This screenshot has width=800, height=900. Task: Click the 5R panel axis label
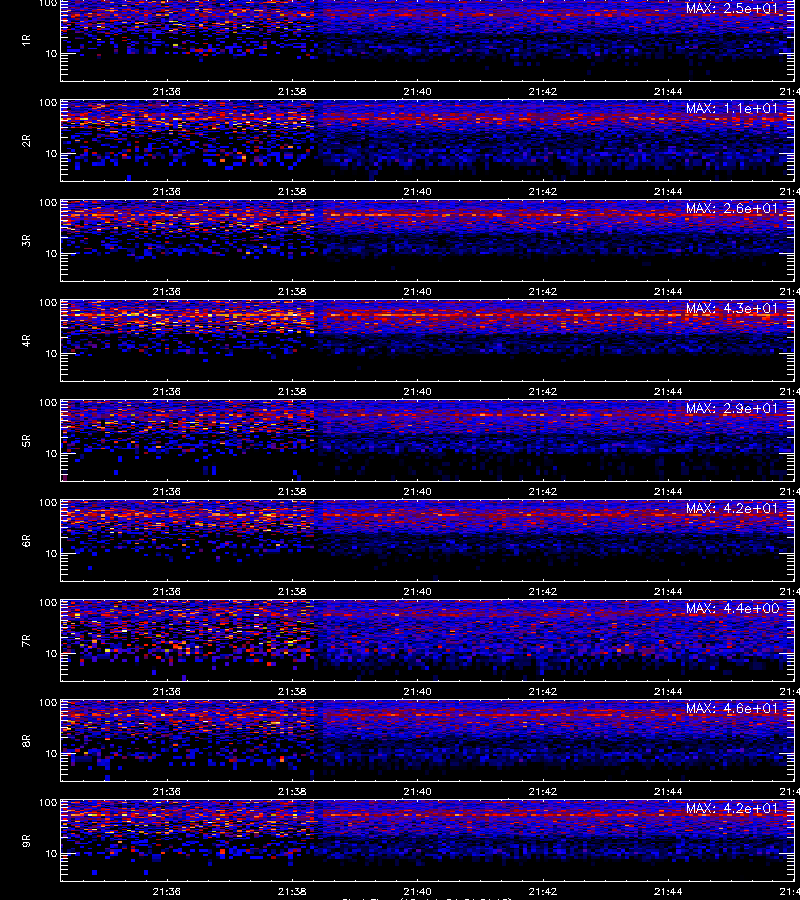26,441
